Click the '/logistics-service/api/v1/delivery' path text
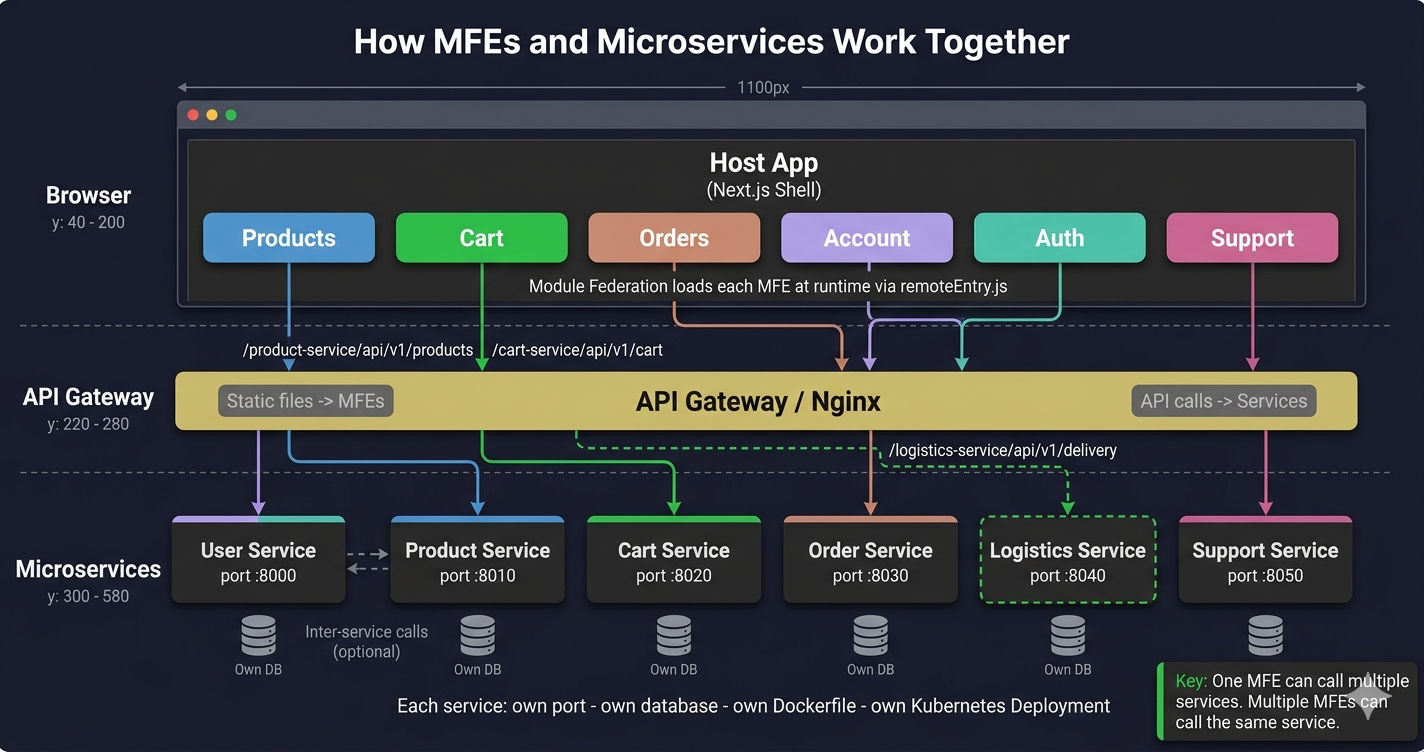Screen dimensions: 1424x752 coord(1003,450)
